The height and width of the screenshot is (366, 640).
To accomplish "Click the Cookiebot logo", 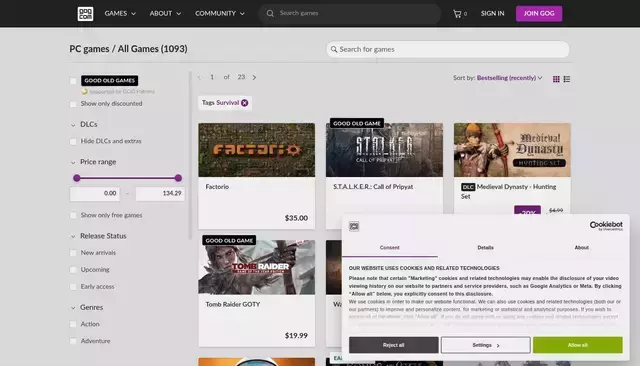I will [606, 226].
